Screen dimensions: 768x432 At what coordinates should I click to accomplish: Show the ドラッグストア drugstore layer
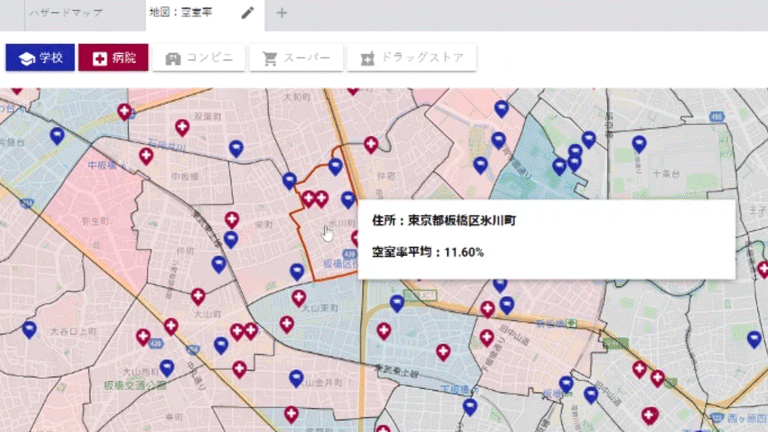click(412, 58)
